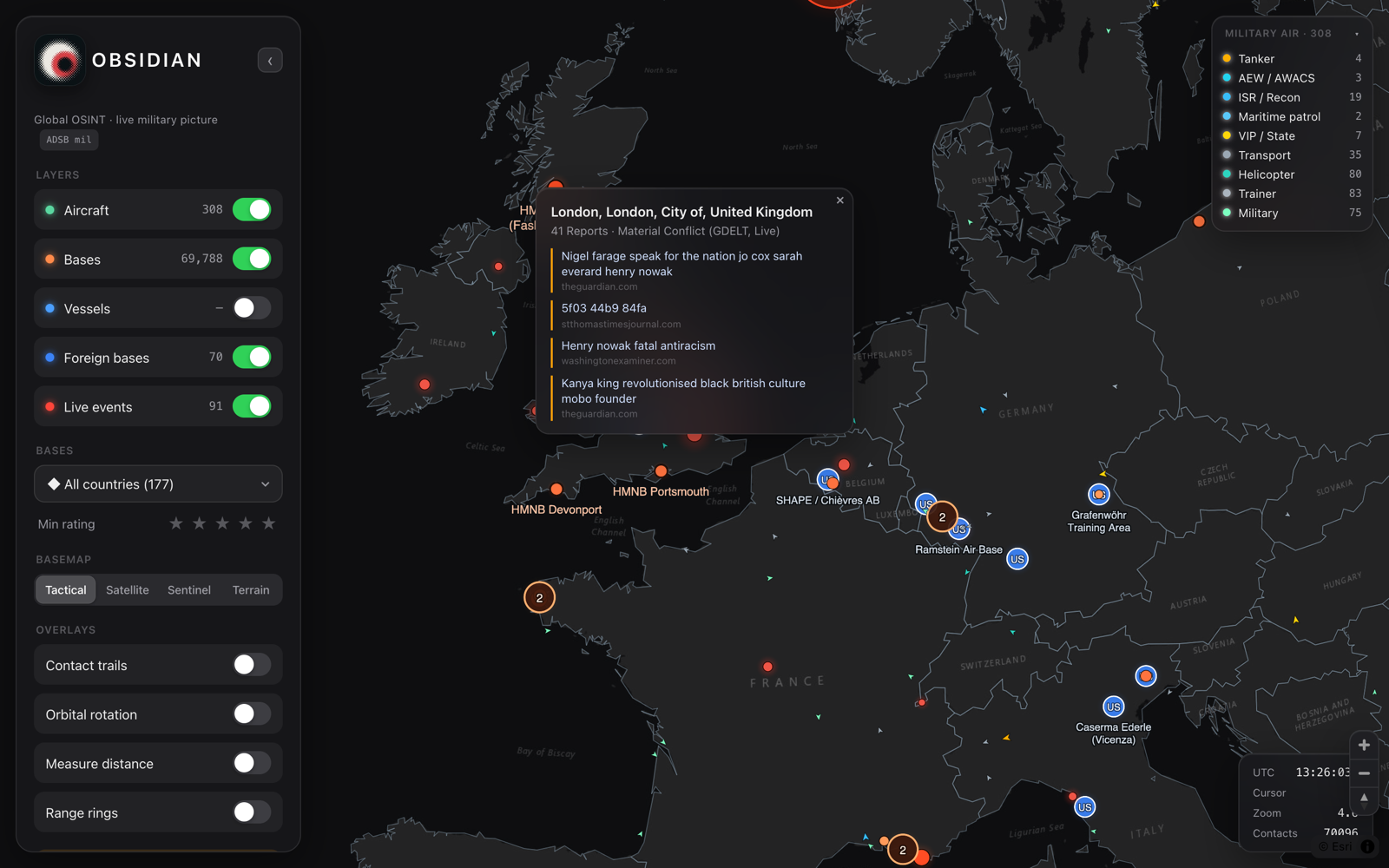Image resolution: width=1389 pixels, height=868 pixels.
Task: Click the UTC time readout
Action: (1320, 773)
